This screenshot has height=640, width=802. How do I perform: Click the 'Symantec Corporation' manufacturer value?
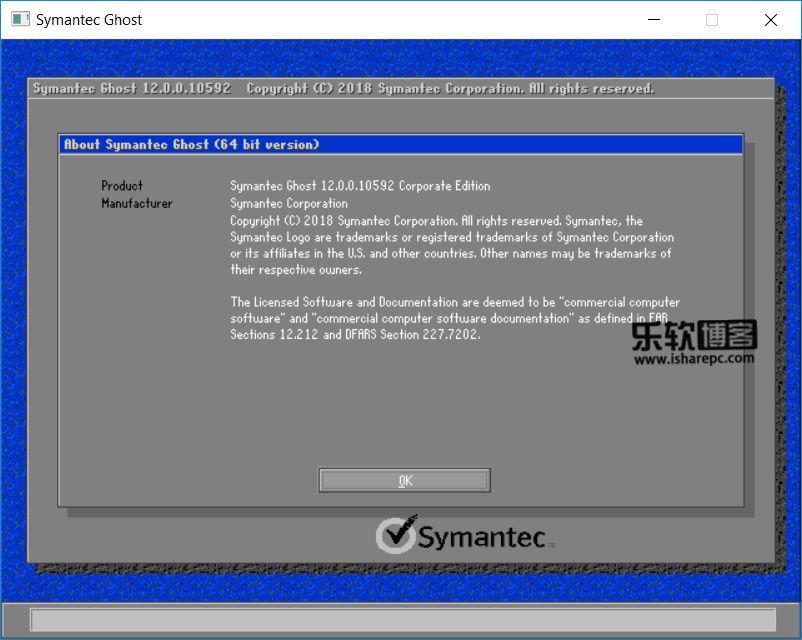pos(288,203)
